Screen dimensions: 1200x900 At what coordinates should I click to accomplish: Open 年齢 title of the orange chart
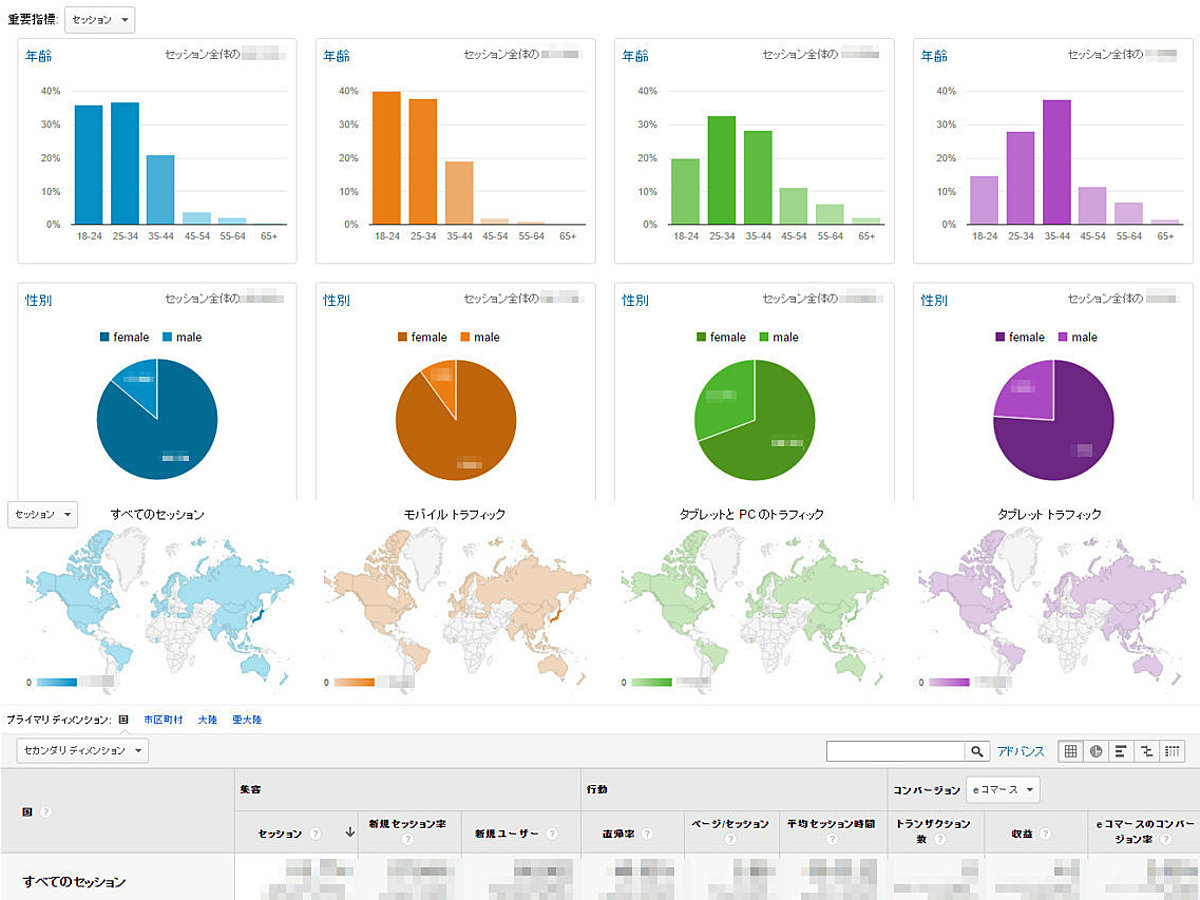coord(337,56)
